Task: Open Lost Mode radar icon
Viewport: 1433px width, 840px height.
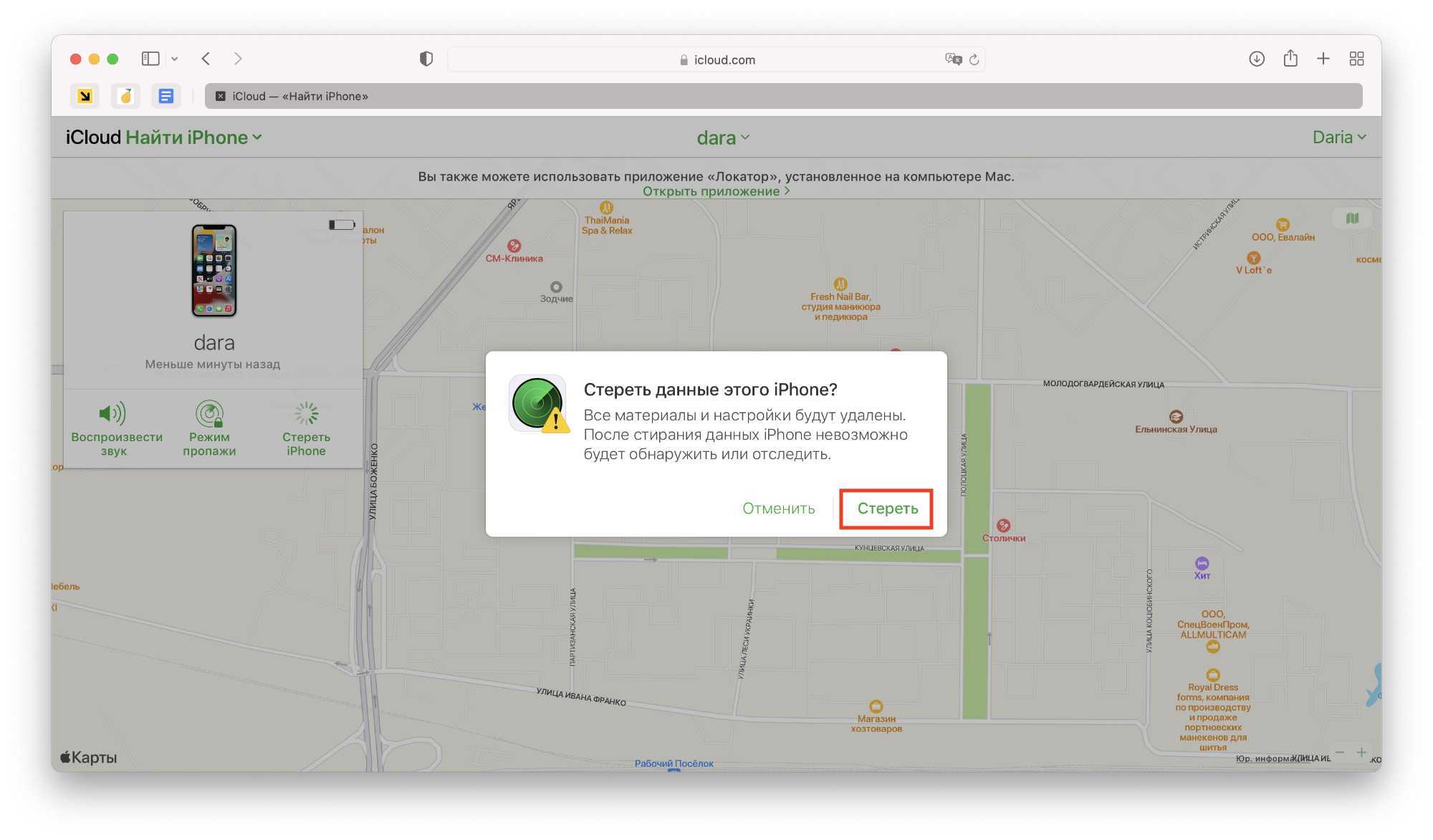Action: 209,413
